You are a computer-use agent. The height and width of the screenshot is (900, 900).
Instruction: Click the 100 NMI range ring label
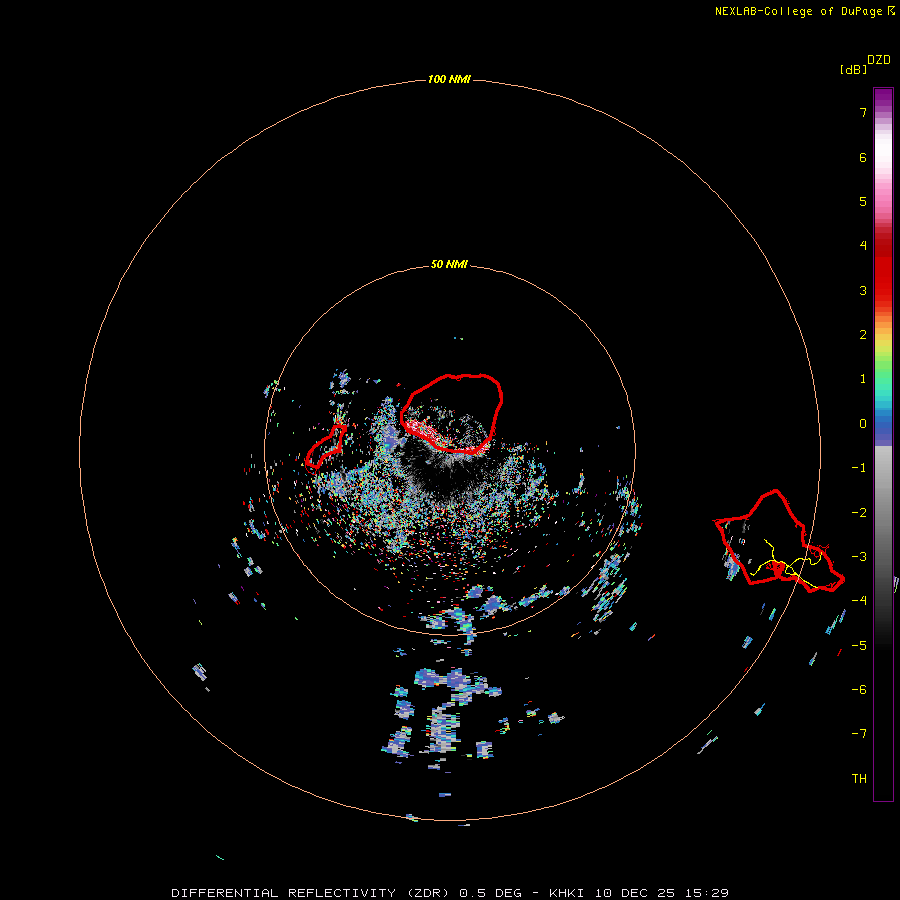pyautogui.click(x=449, y=79)
